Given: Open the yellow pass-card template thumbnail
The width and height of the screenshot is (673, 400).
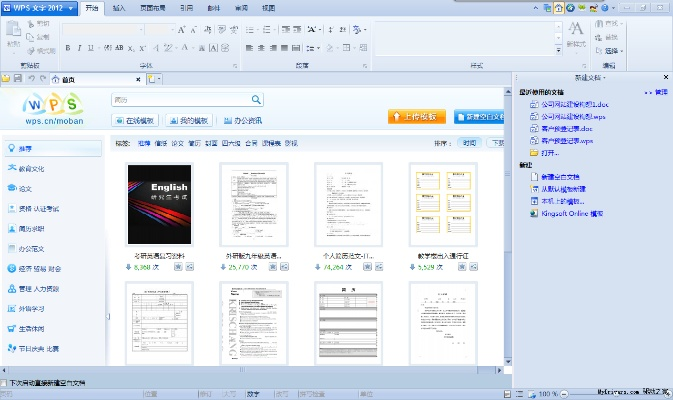Looking at the screenshot, I should coord(443,204).
